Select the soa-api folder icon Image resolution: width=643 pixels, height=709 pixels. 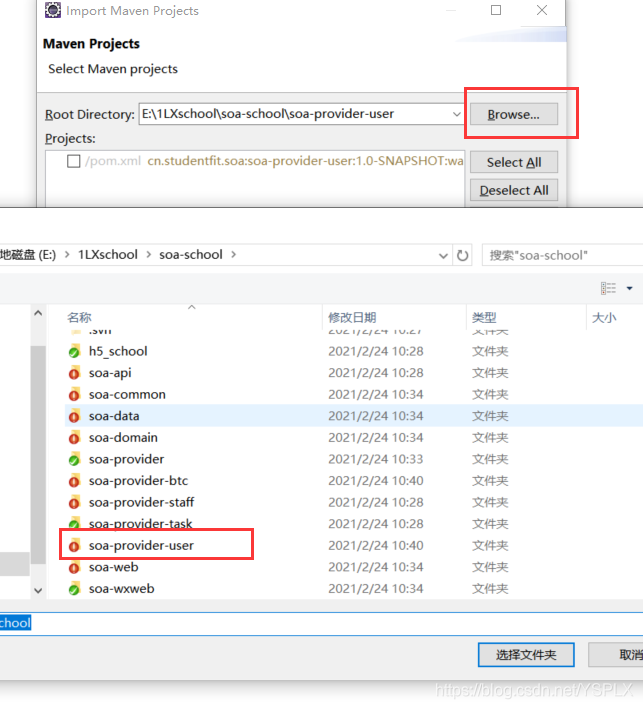click(x=74, y=373)
